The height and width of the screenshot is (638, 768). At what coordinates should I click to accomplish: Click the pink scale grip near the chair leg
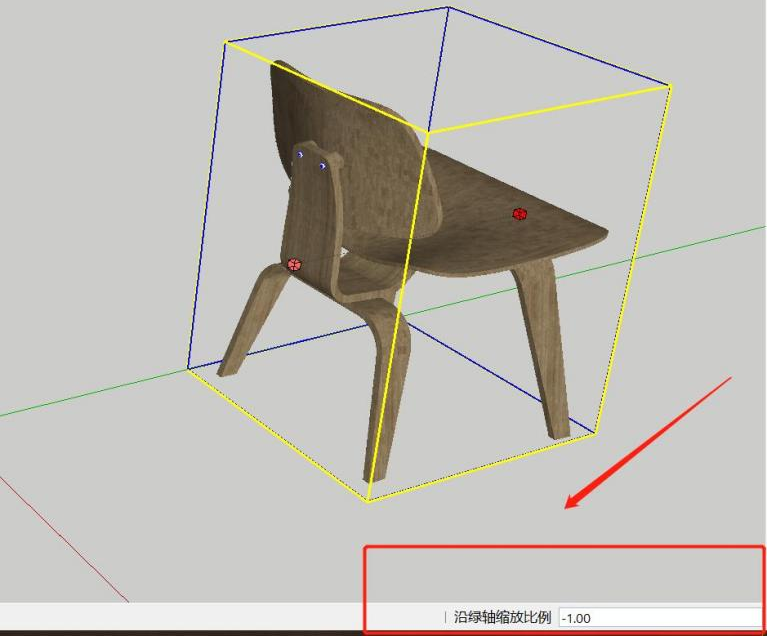pyautogui.click(x=294, y=265)
